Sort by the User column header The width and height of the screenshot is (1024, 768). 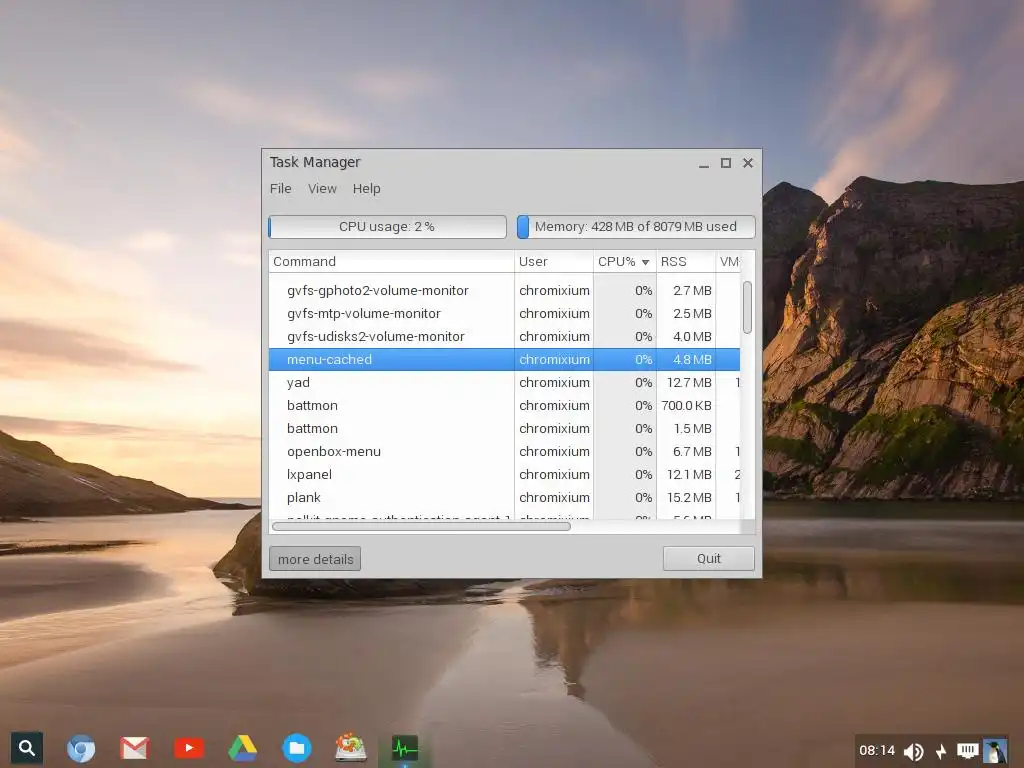pos(554,261)
